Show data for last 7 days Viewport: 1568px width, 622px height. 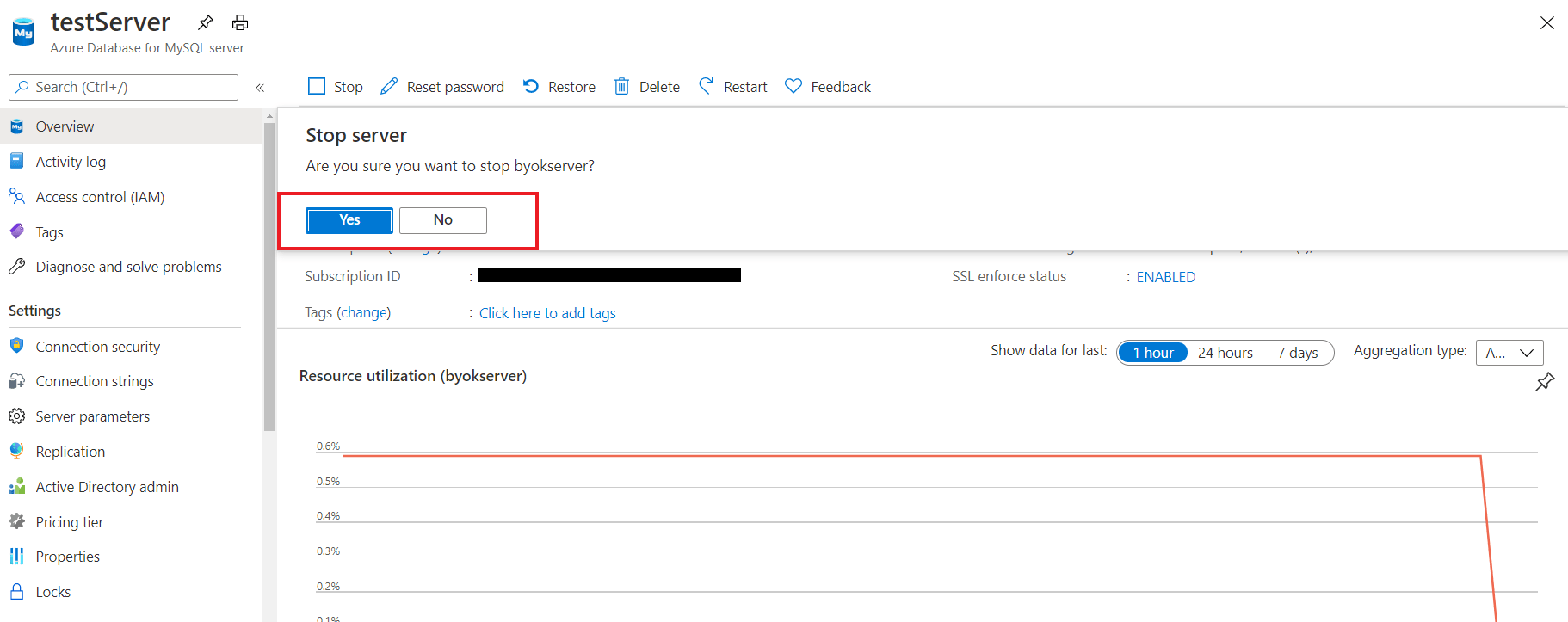(1298, 353)
